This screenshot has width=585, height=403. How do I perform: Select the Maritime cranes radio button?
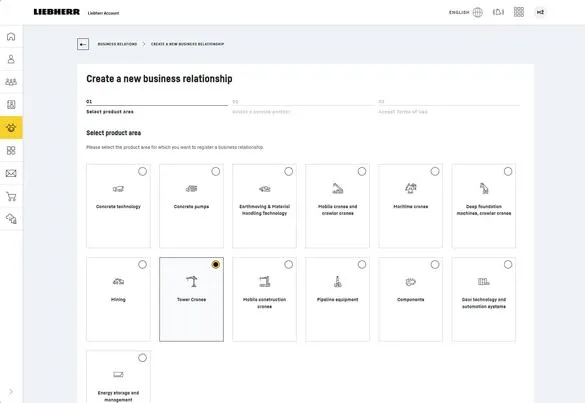(435, 171)
